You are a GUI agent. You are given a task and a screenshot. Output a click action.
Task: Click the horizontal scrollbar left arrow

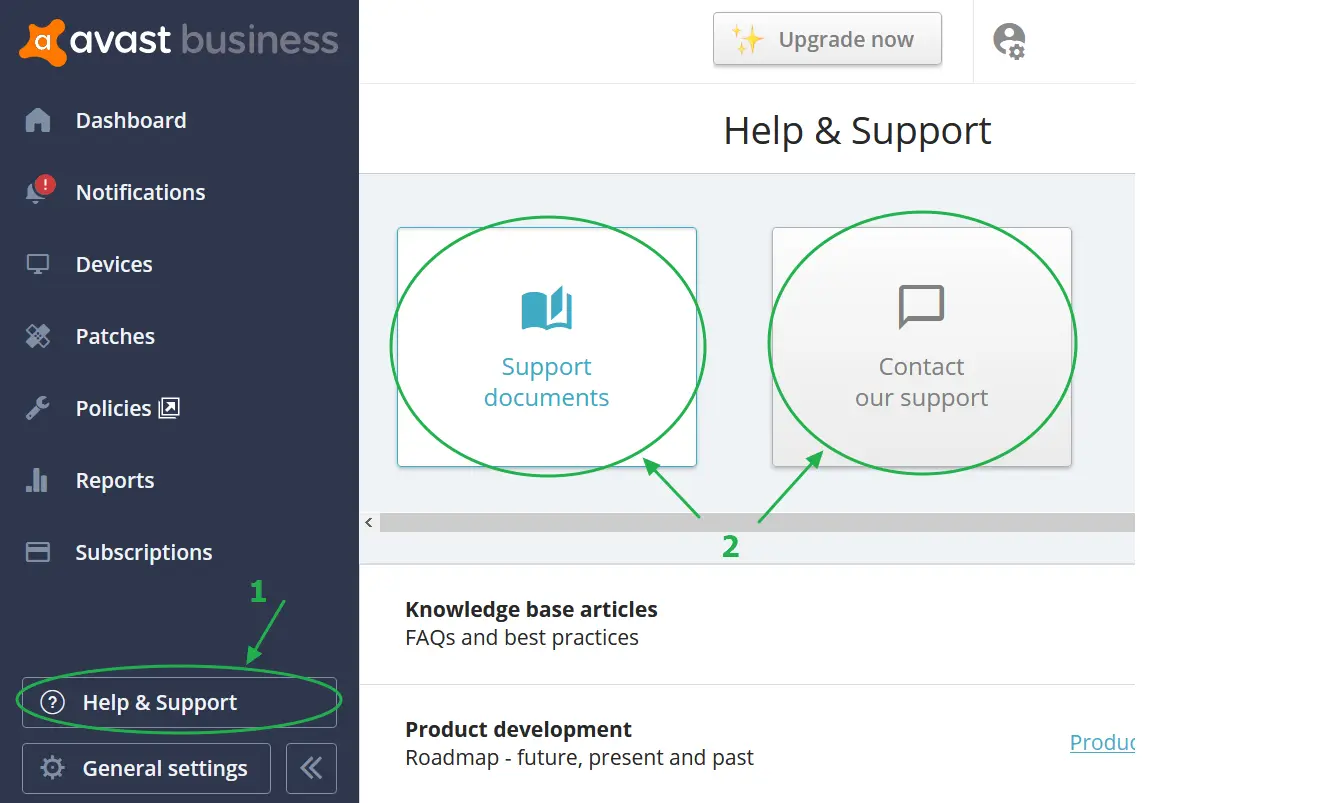click(x=369, y=523)
